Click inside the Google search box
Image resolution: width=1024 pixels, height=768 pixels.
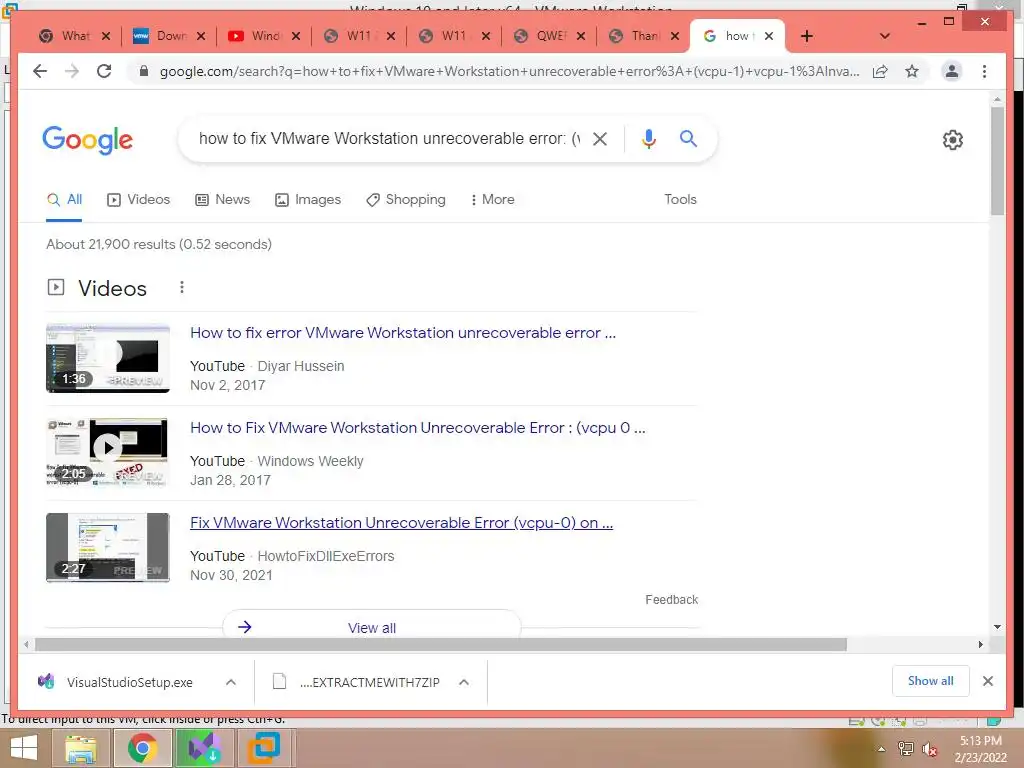coord(389,138)
